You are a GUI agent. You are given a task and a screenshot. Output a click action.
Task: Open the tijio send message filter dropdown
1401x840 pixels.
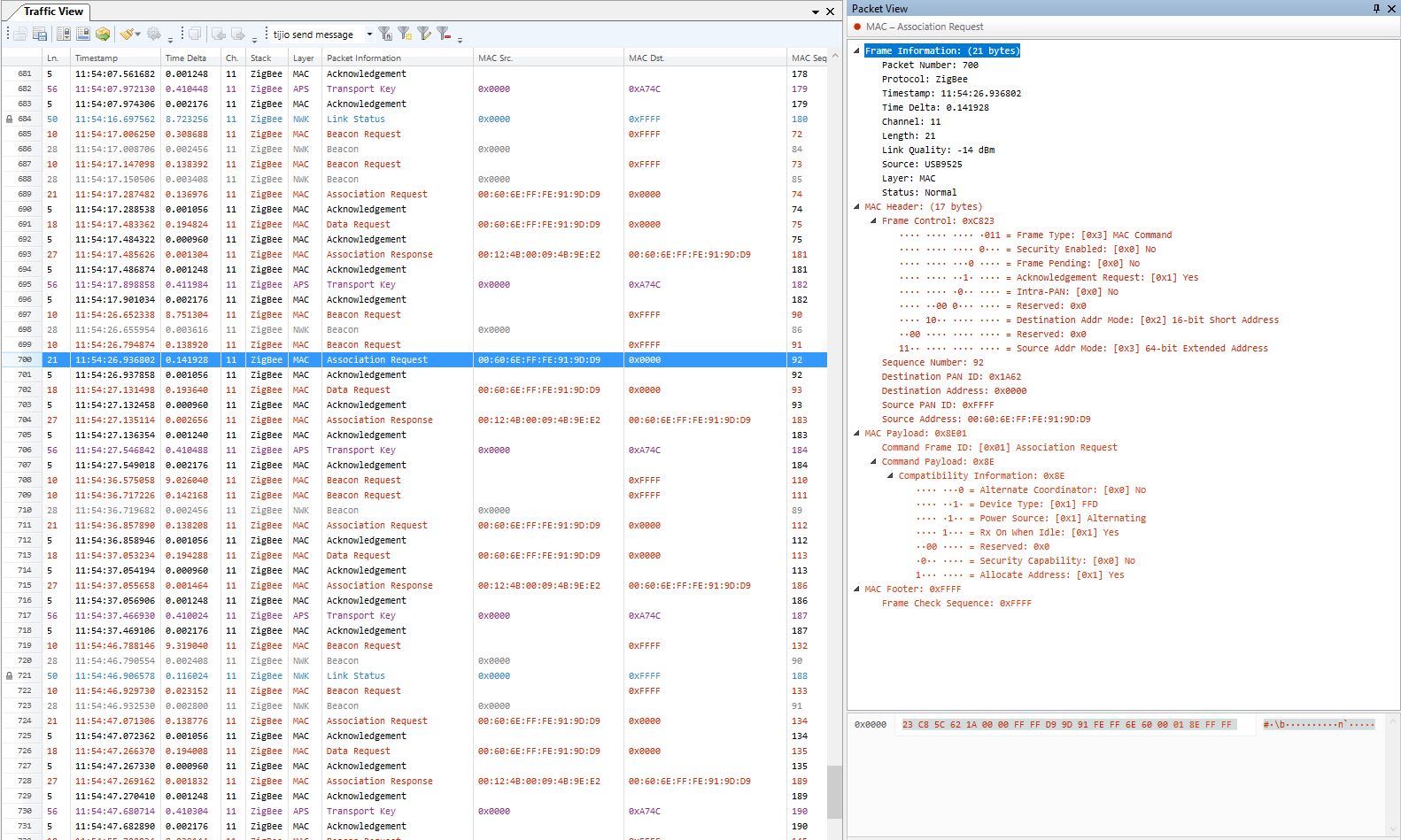coord(369,35)
